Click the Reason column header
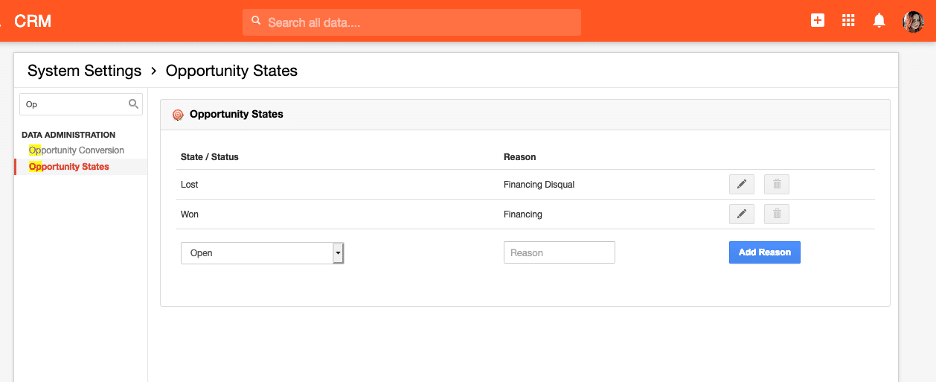 520,157
